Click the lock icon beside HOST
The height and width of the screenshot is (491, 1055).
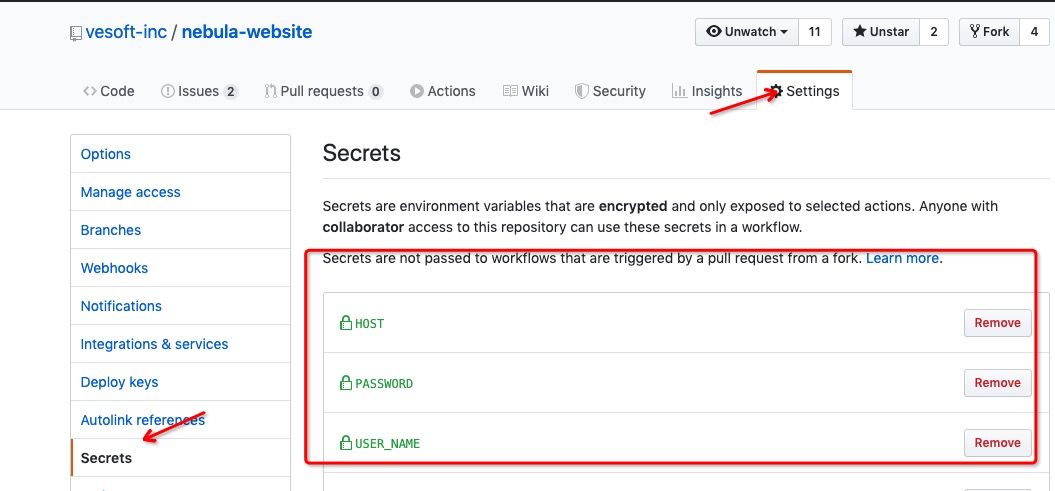click(x=346, y=323)
